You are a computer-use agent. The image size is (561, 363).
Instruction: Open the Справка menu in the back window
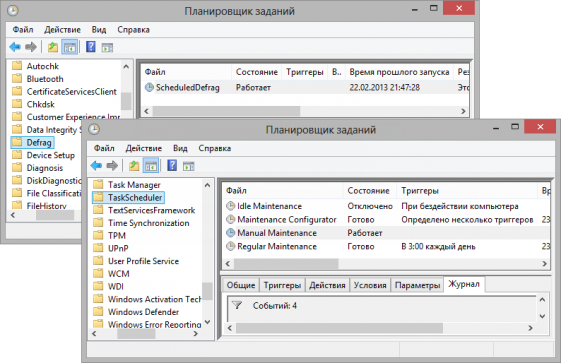pyautogui.click(x=133, y=29)
